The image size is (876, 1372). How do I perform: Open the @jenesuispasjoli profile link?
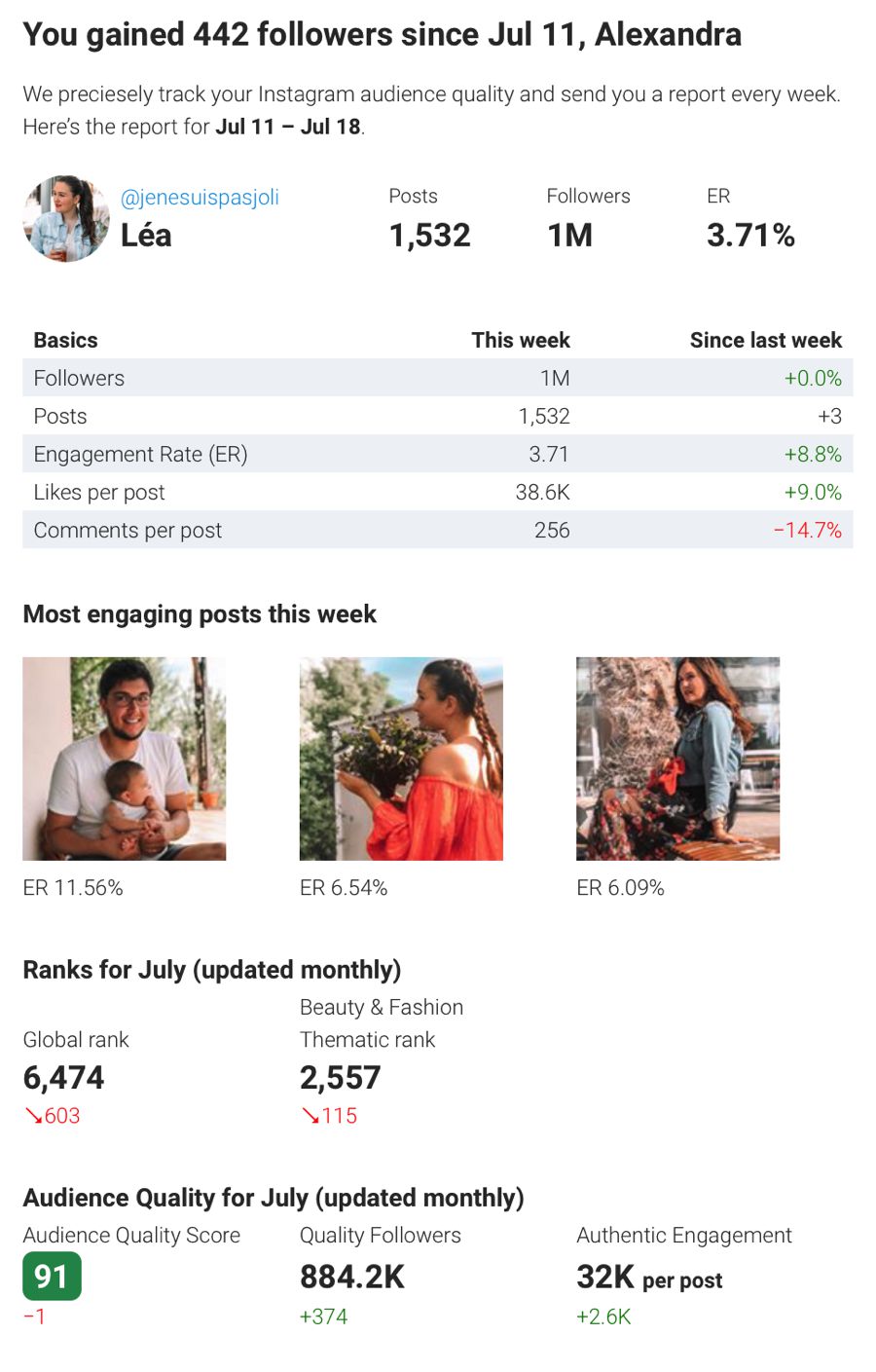200,198
